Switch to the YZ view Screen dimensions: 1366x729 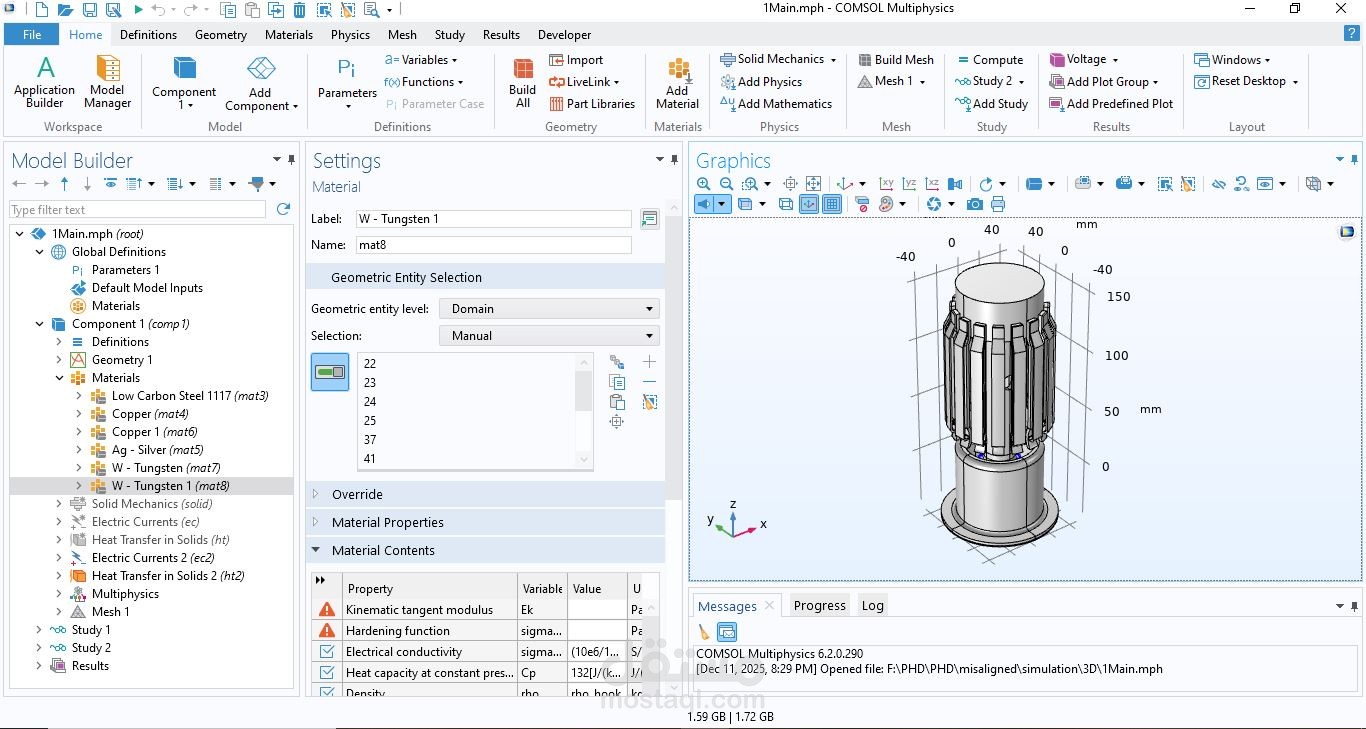coord(909,184)
